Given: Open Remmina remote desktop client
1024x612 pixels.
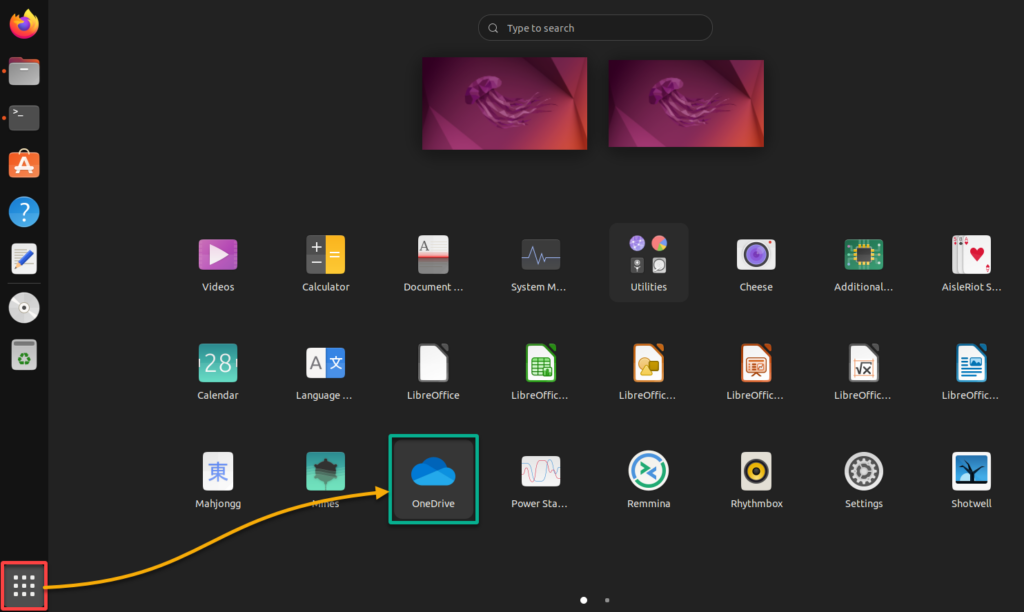Looking at the screenshot, I should [x=648, y=470].
